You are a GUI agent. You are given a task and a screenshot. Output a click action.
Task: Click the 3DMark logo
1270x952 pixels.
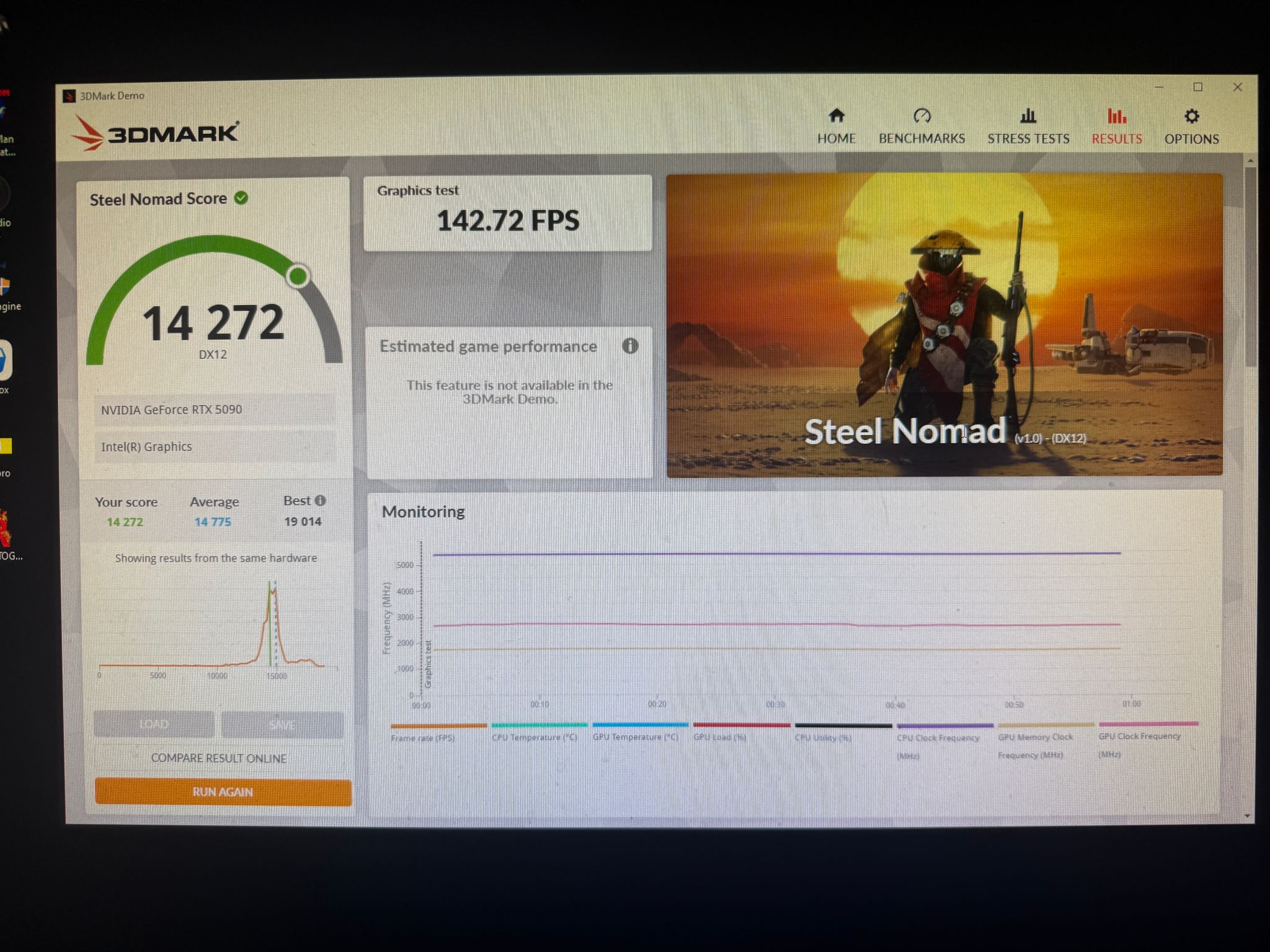(155, 133)
